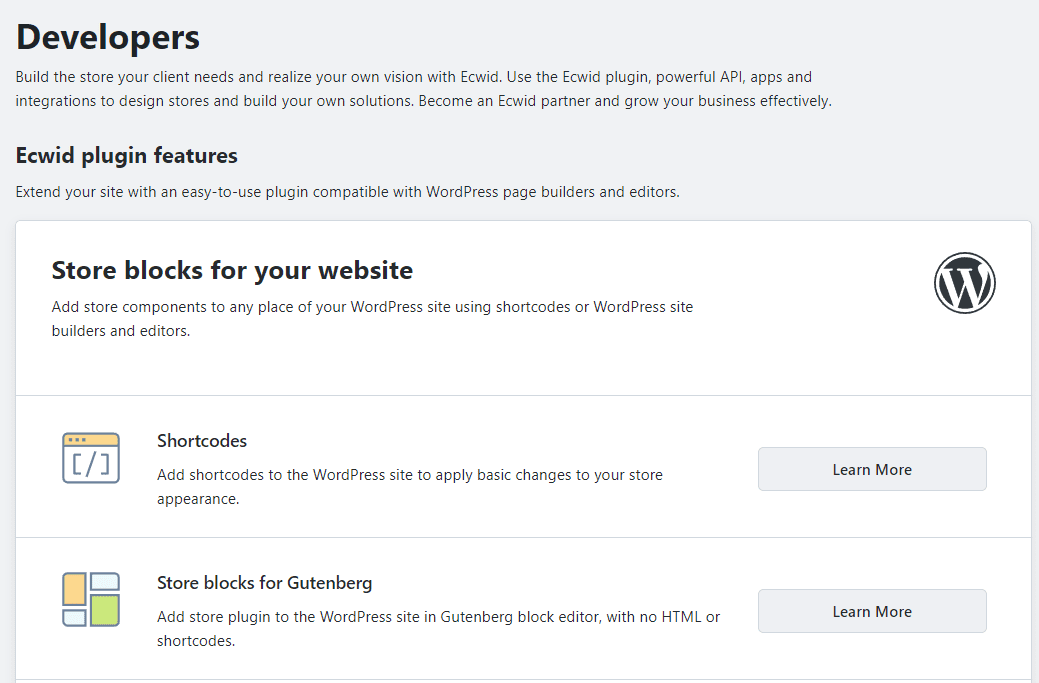
Task: Click the Shortcodes description text
Action: point(409,486)
